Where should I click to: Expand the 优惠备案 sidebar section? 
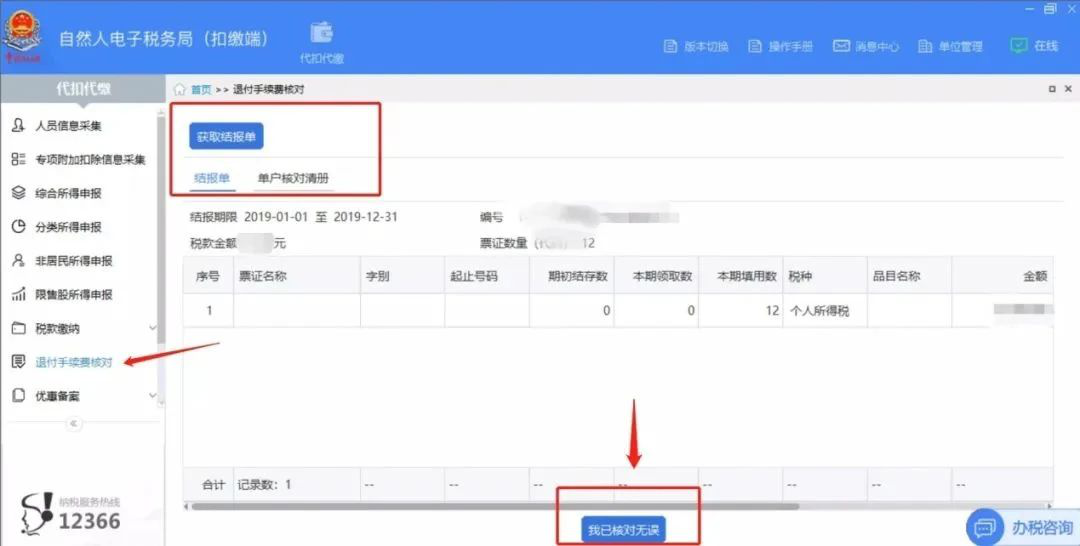point(152,396)
